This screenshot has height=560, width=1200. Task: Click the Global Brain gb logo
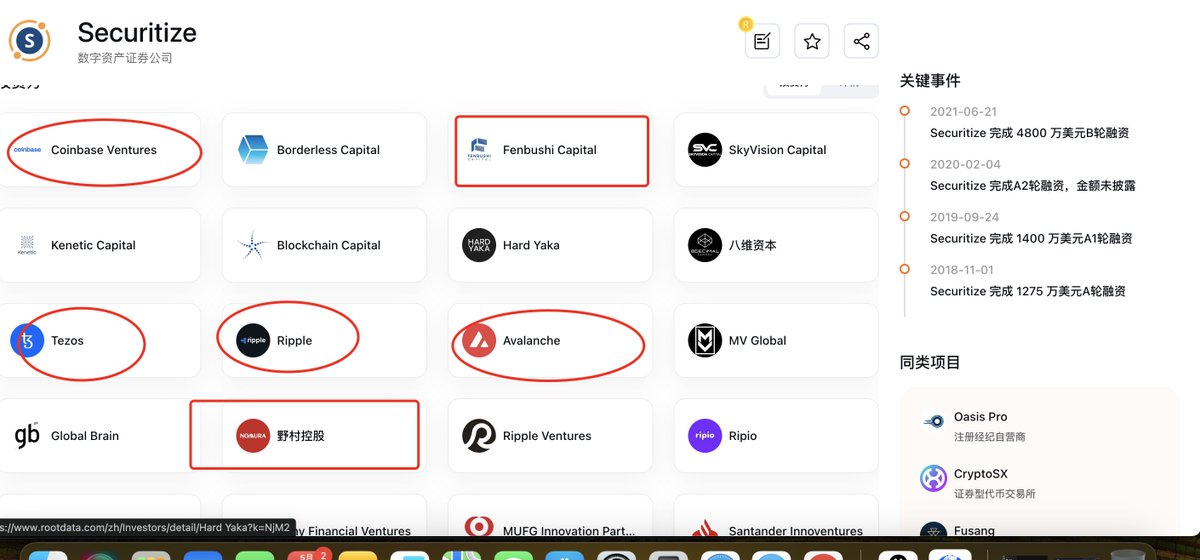pos(26,436)
